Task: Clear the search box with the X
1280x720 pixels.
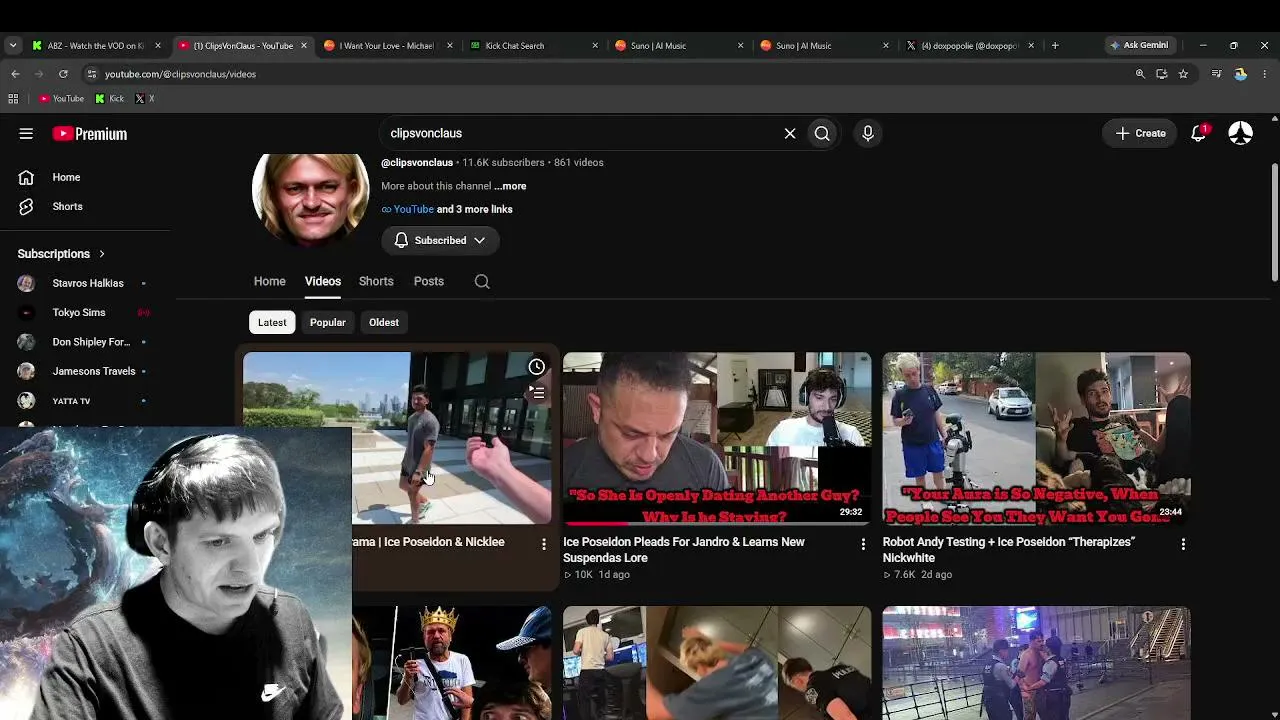Action: tap(790, 133)
